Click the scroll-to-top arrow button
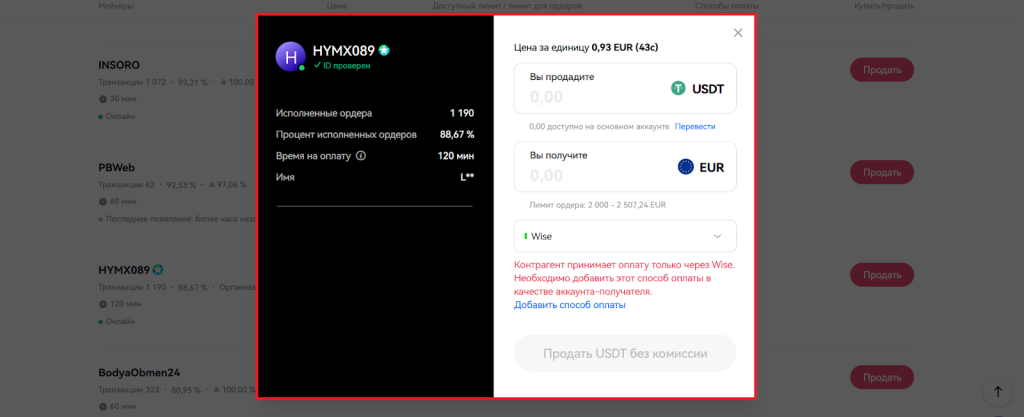The height and width of the screenshot is (417, 1024). tap(996, 392)
